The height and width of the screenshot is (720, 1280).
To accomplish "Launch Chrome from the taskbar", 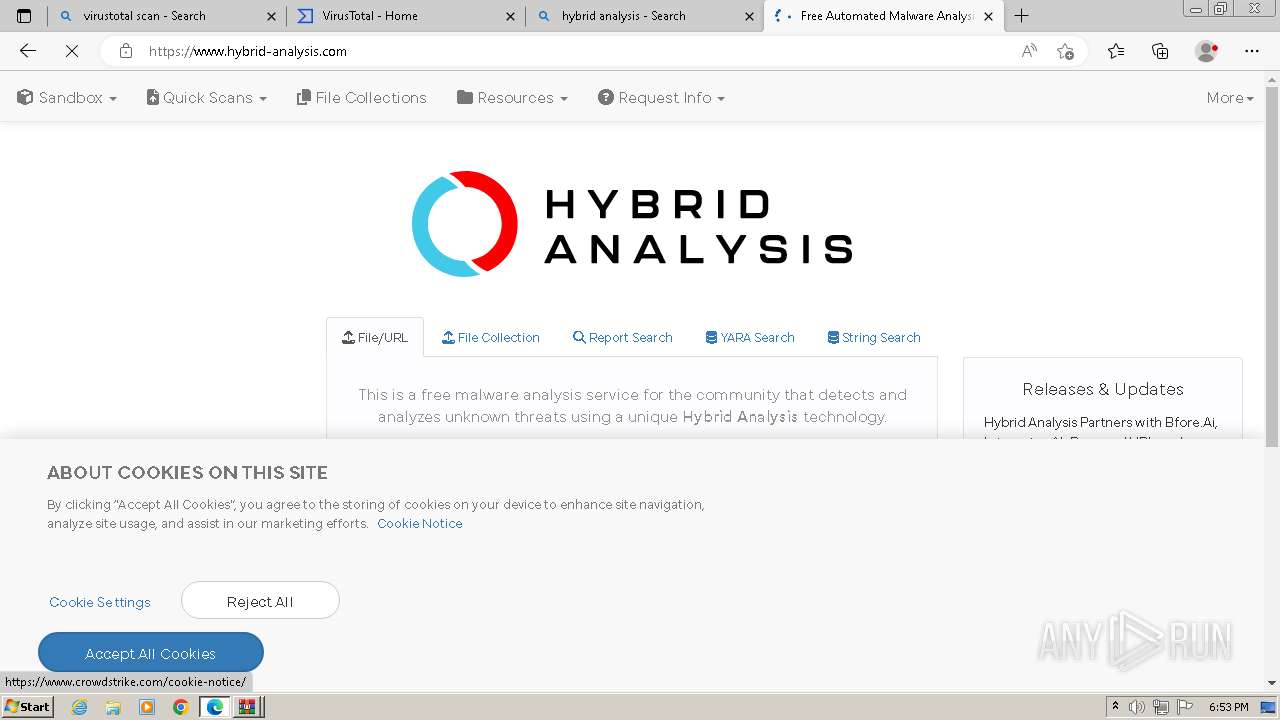I will click(x=180, y=707).
